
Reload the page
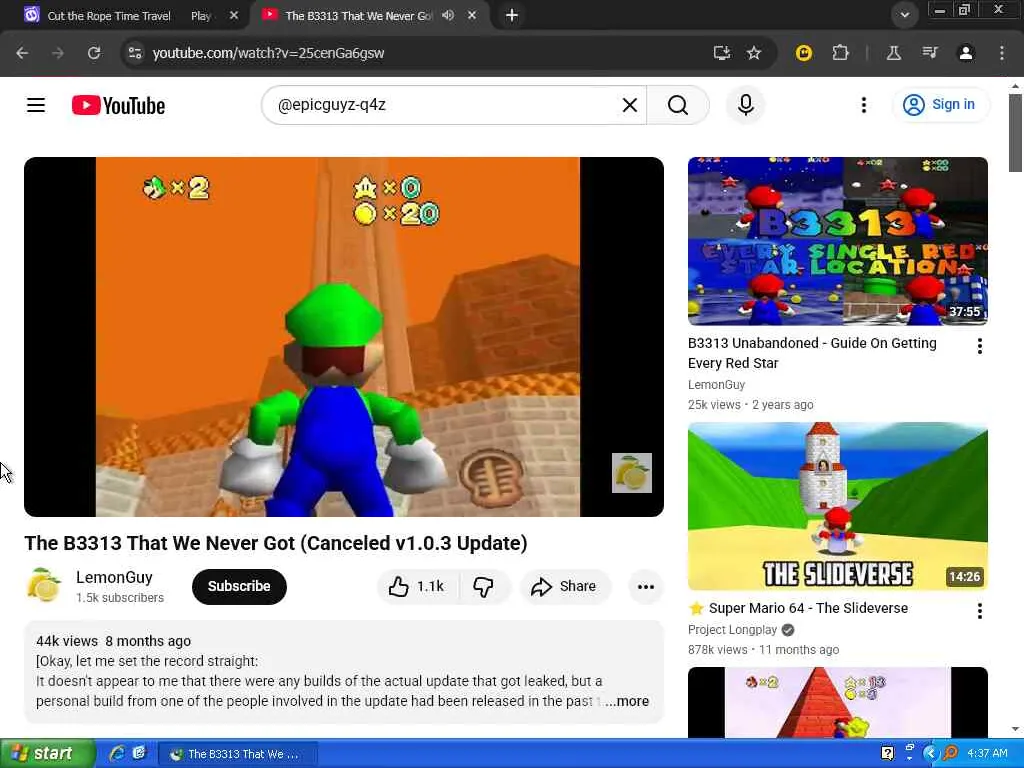(94, 53)
